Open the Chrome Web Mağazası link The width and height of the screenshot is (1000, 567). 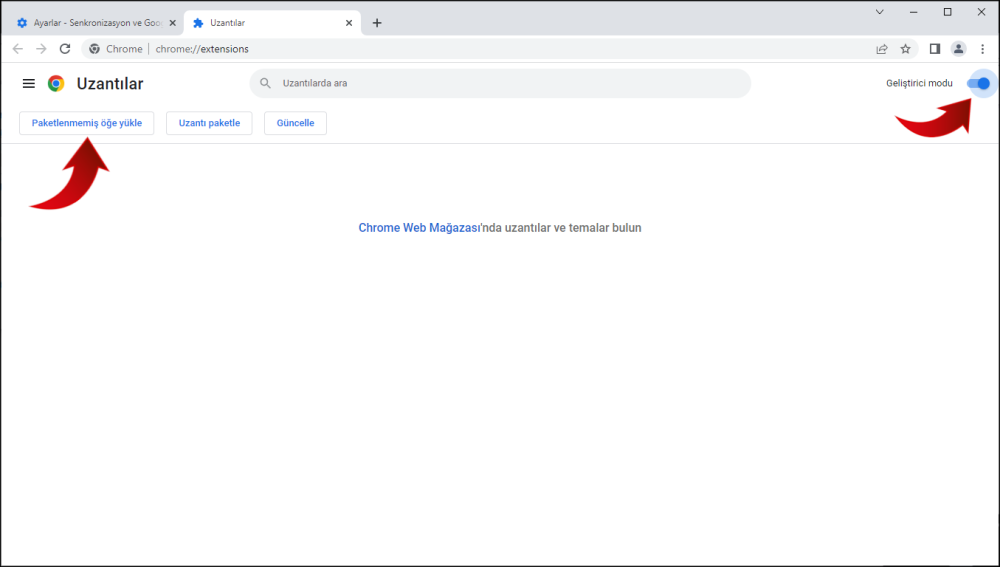[419, 228]
